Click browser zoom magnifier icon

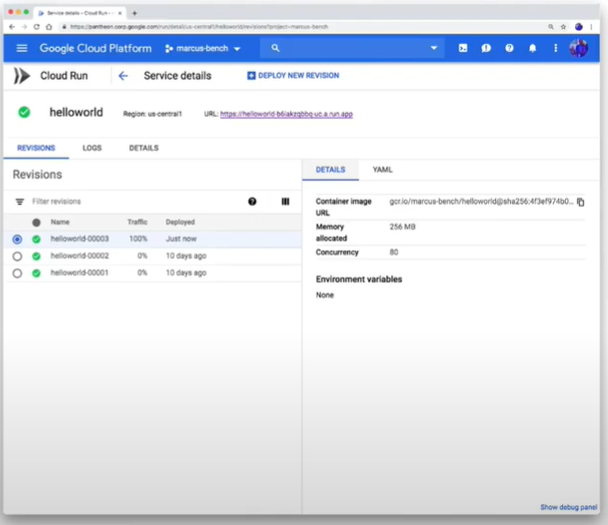tap(551, 27)
